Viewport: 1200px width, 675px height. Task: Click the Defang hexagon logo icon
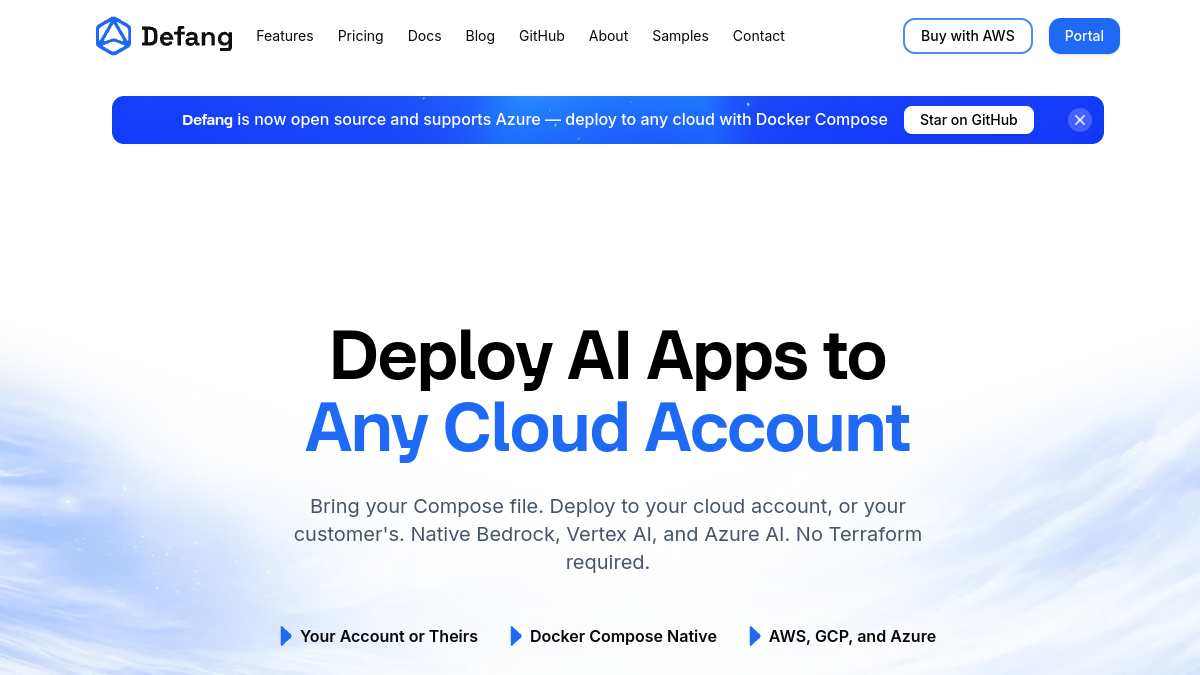pos(113,36)
